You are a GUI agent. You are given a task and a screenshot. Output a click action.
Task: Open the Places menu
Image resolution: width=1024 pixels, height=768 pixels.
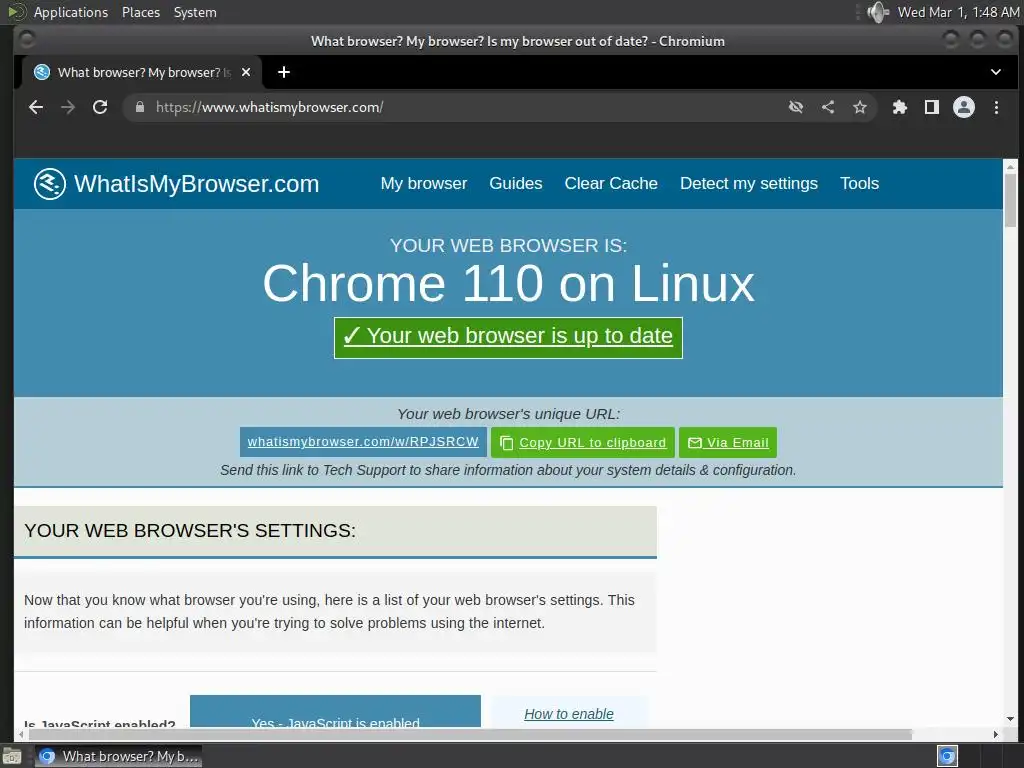141,12
